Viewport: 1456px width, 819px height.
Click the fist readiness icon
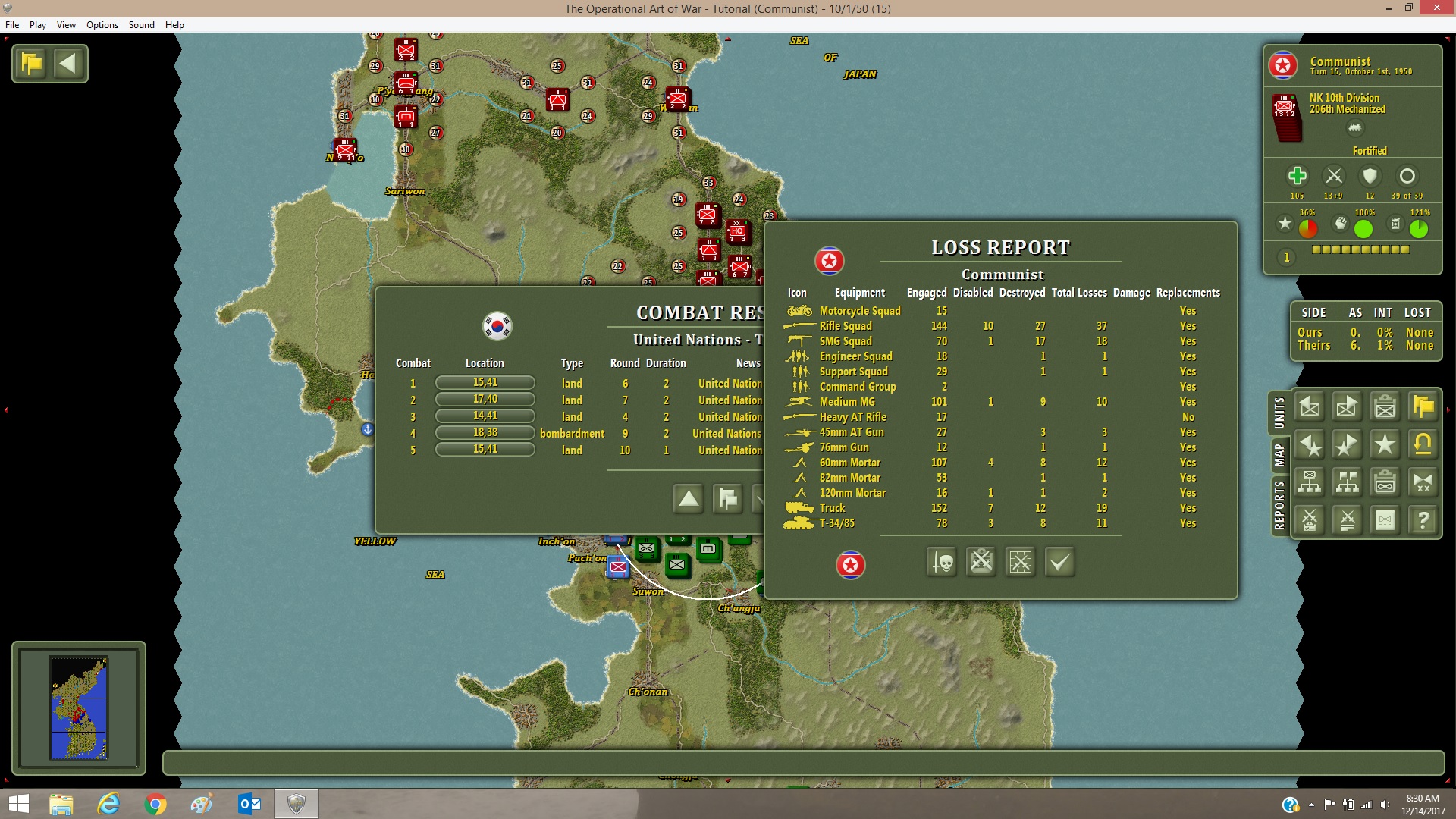1341,223
